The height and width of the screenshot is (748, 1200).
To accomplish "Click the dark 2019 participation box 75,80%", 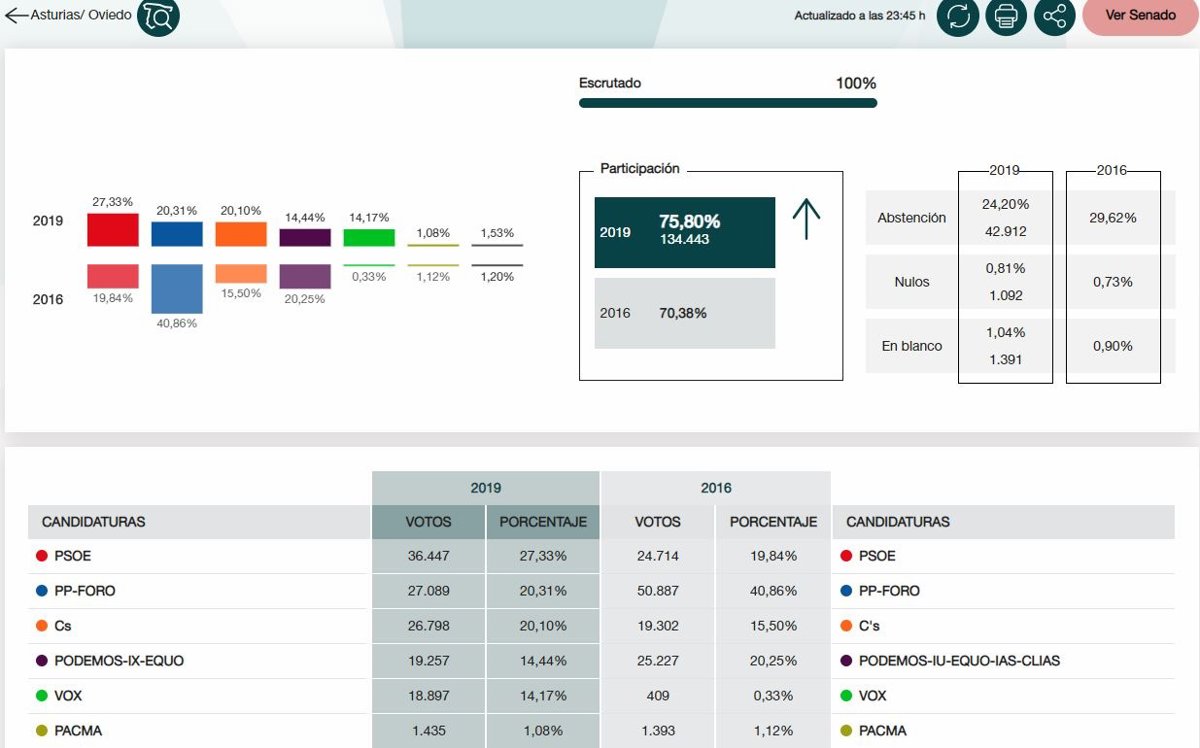I will click(684, 232).
